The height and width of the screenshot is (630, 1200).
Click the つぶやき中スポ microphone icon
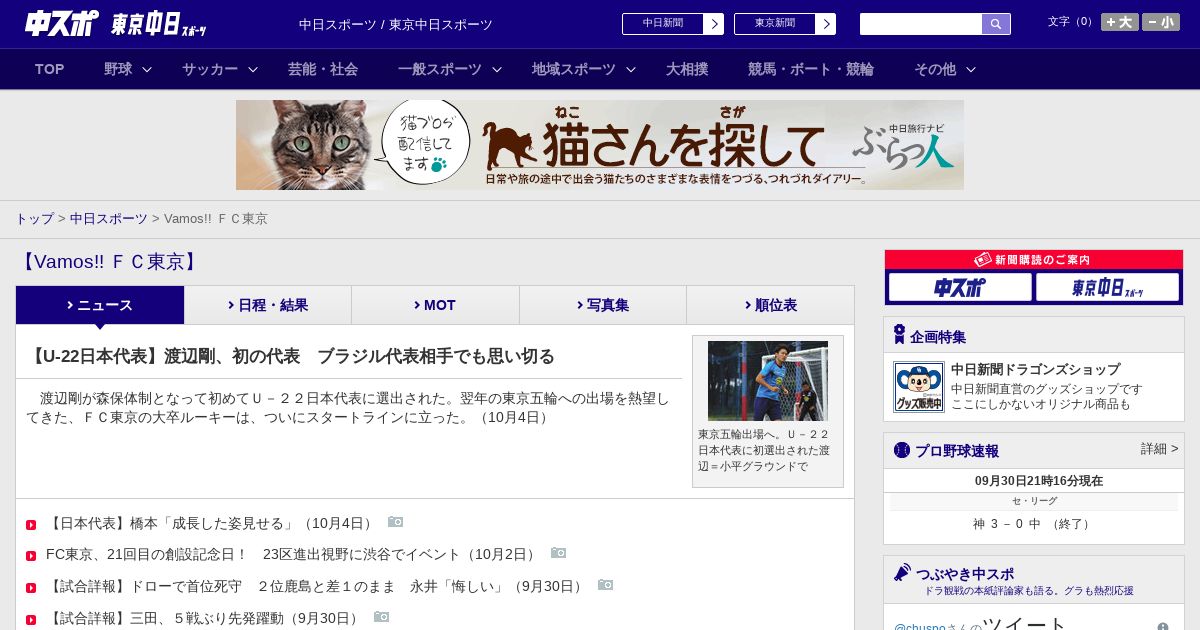tap(902, 572)
